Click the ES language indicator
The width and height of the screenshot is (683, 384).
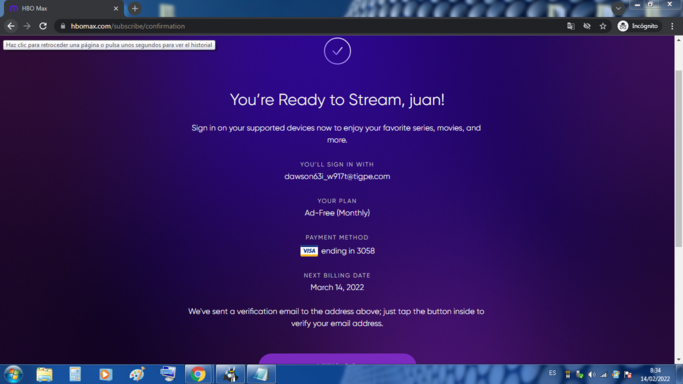552,373
